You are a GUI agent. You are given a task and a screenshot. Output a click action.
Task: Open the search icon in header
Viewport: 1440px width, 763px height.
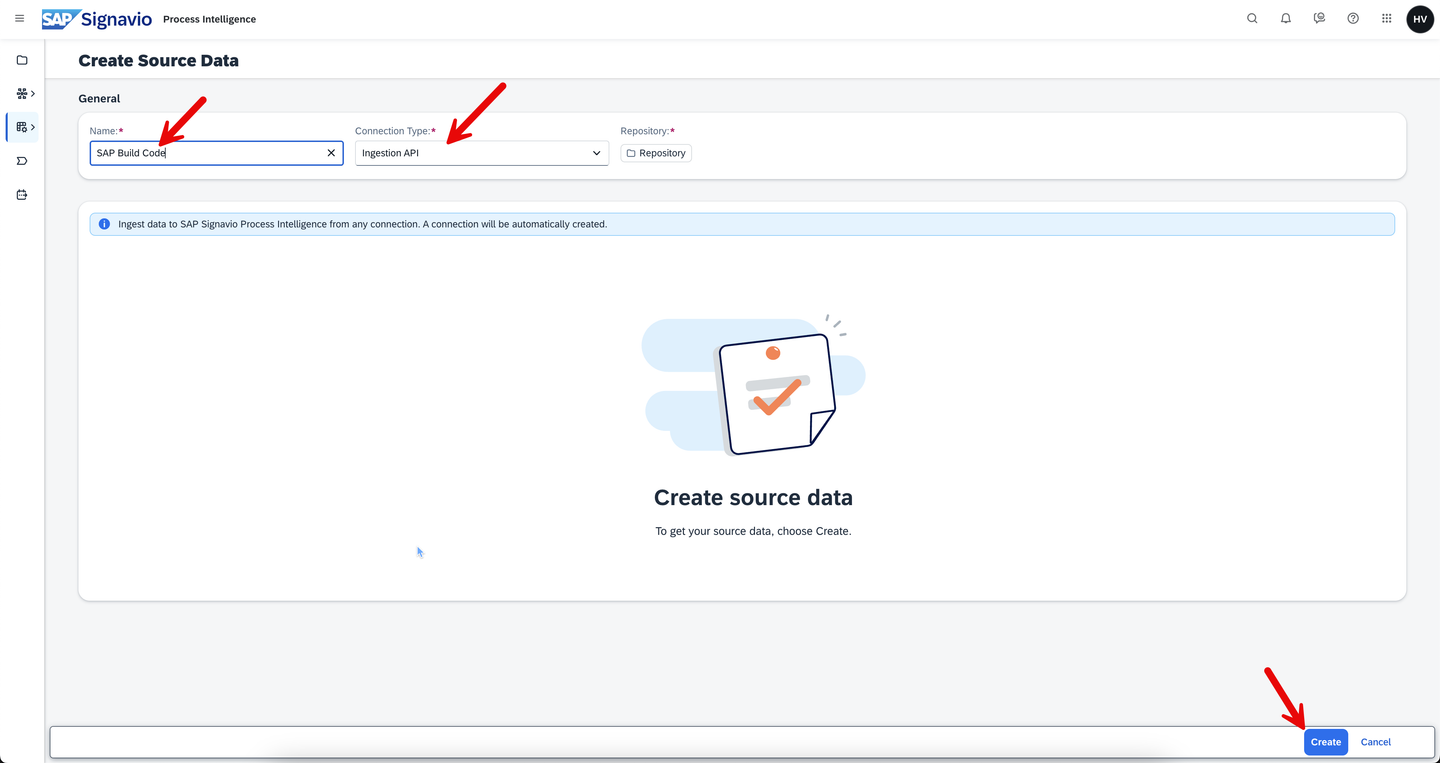[x=1252, y=19]
